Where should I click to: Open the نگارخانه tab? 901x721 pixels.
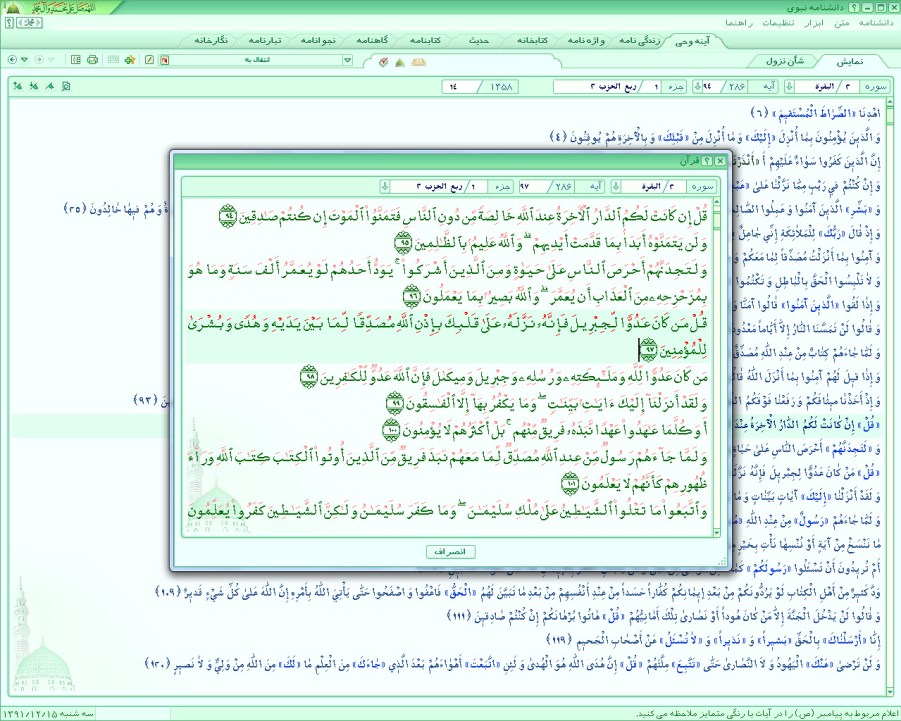pos(211,41)
